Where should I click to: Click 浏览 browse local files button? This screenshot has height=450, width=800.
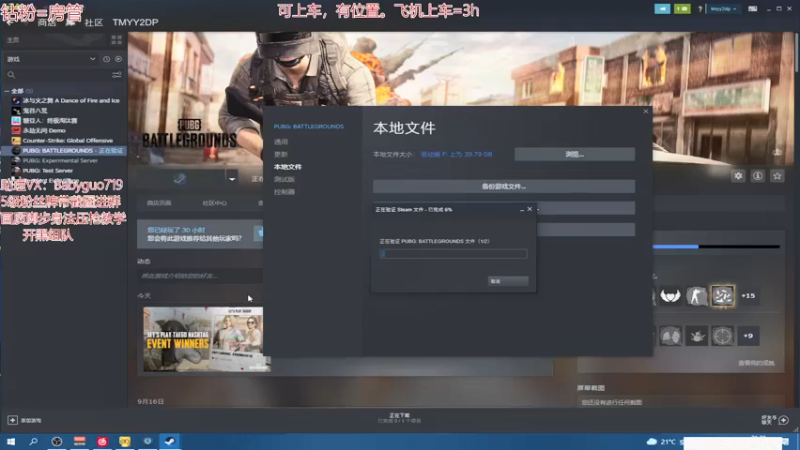click(574, 154)
